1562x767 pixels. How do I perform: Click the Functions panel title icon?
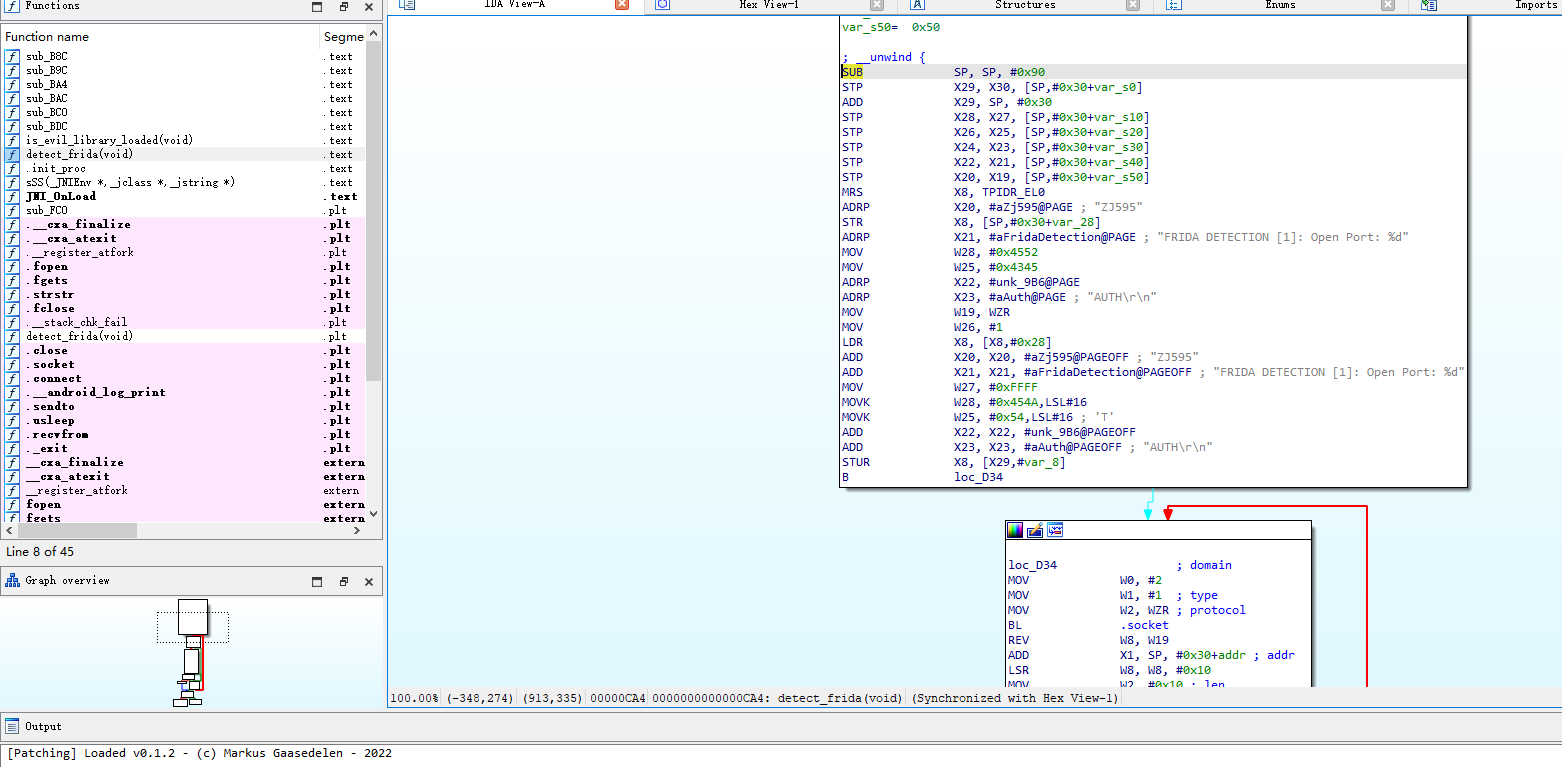click(x=13, y=6)
